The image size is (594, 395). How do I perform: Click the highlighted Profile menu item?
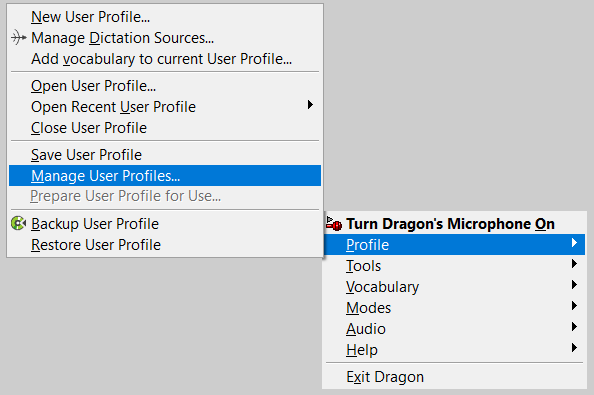click(455, 245)
